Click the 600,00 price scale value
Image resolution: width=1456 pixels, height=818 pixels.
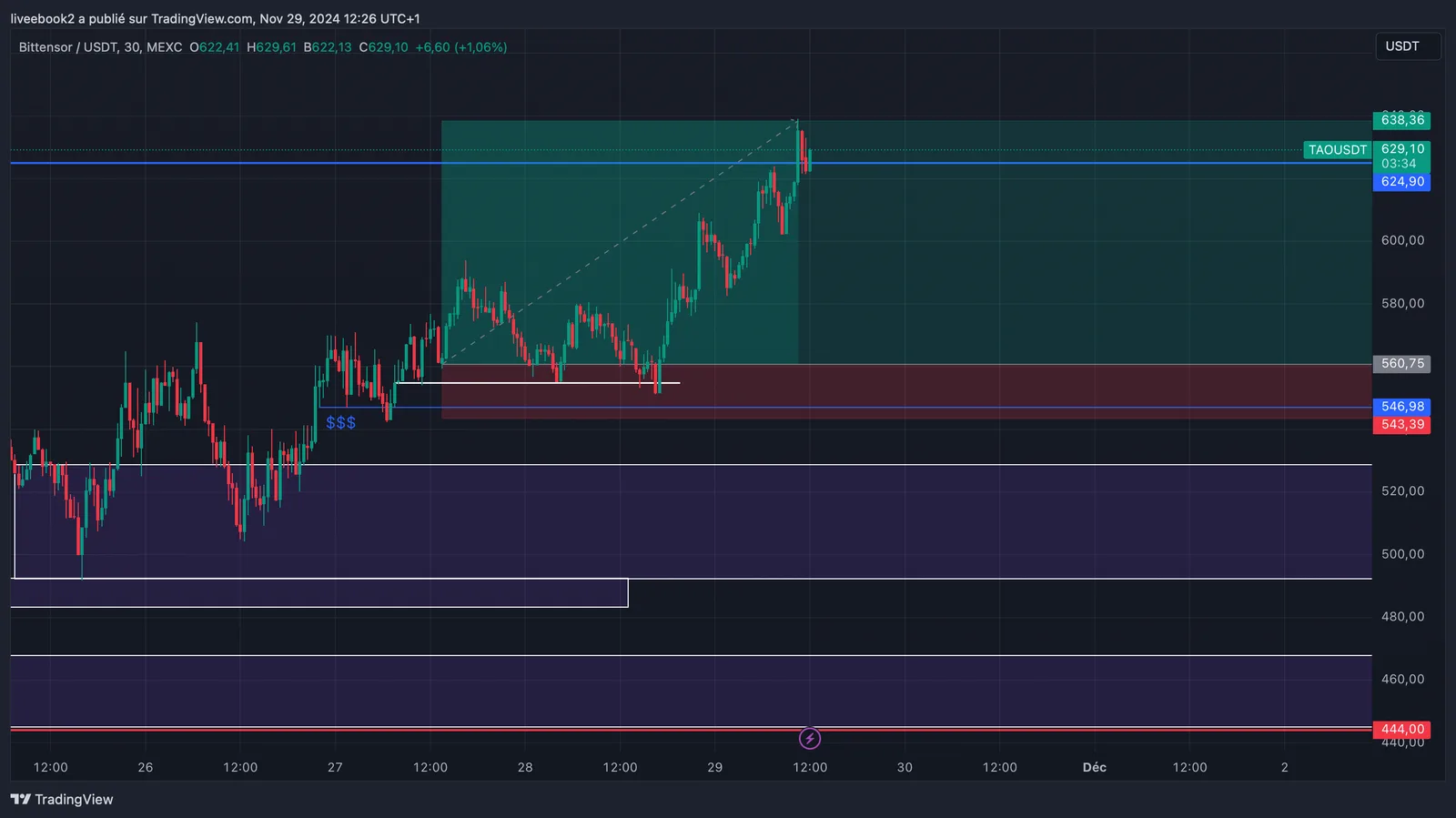pos(1402,240)
